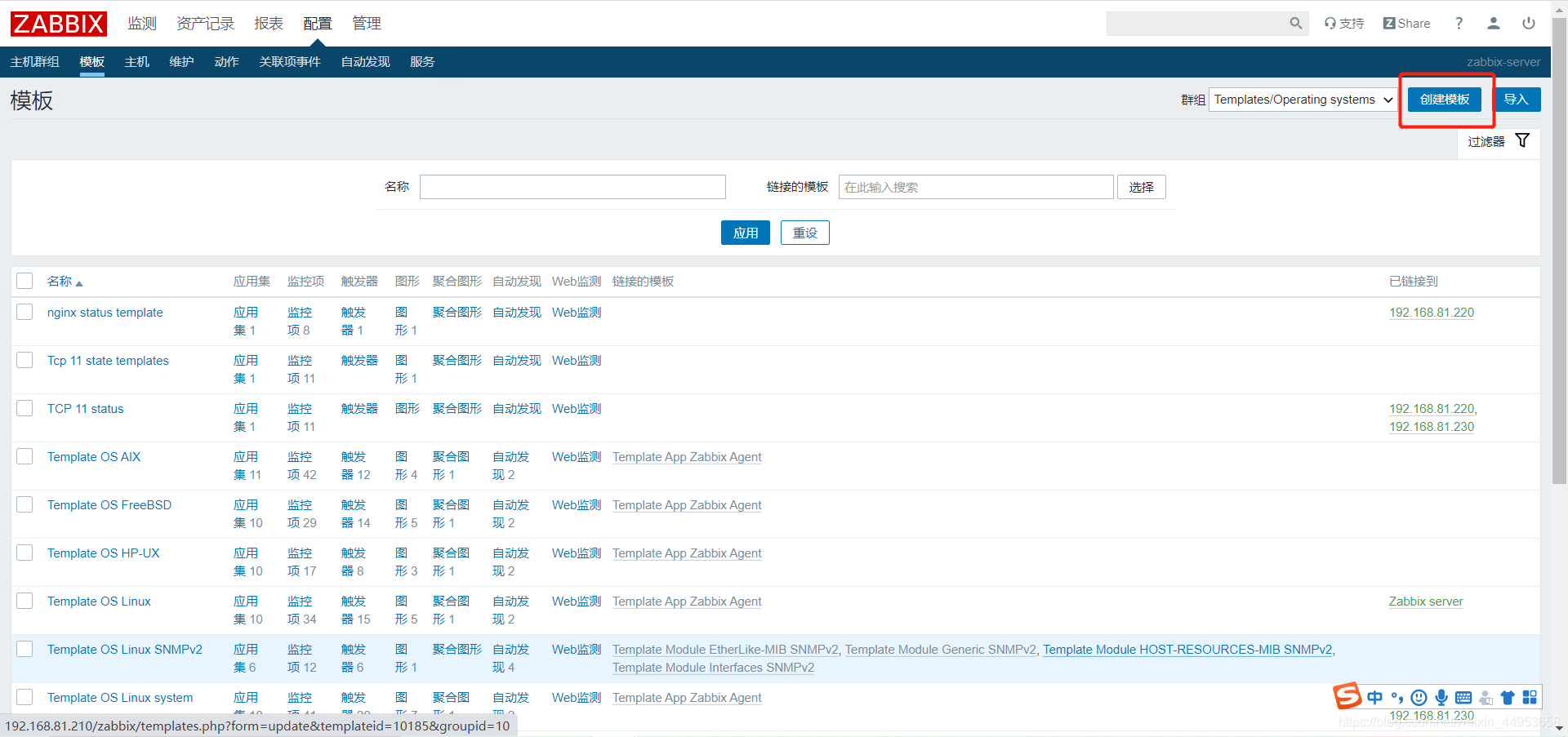Click the search magnifier icon
Image resolution: width=1568 pixels, height=737 pixels.
pos(1296,24)
